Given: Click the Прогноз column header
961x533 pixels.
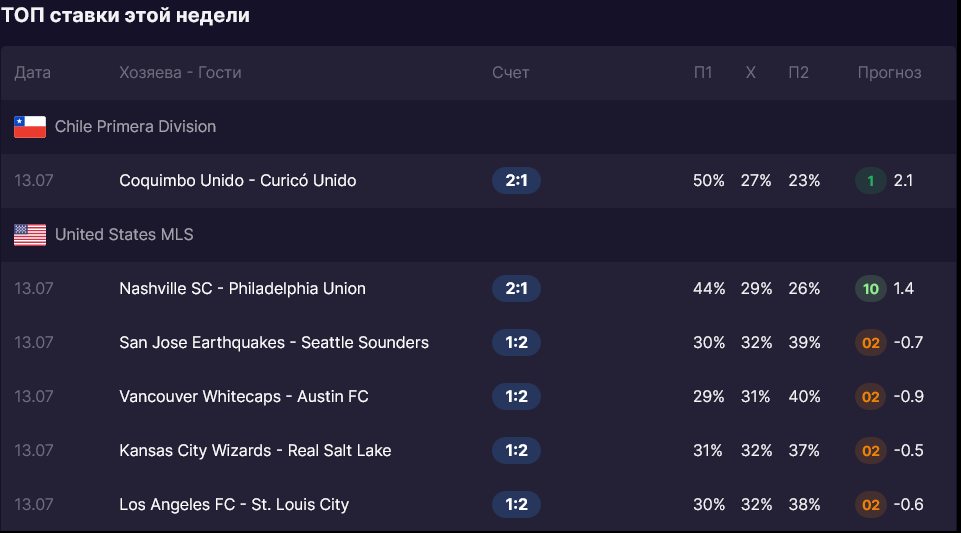Looking at the screenshot, I should [x=889, y=73].
